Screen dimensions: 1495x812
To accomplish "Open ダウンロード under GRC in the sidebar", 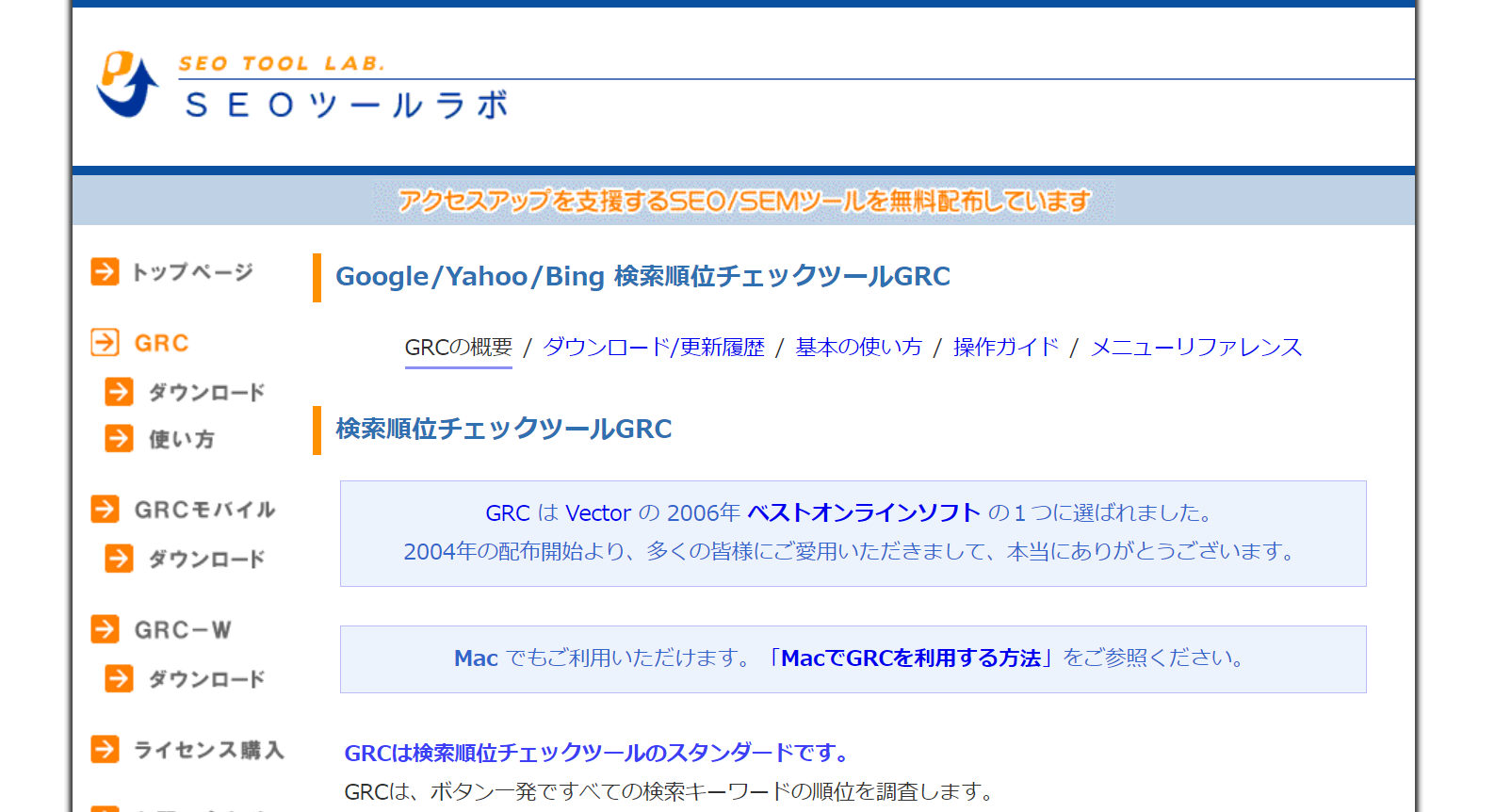I will 206,392.
